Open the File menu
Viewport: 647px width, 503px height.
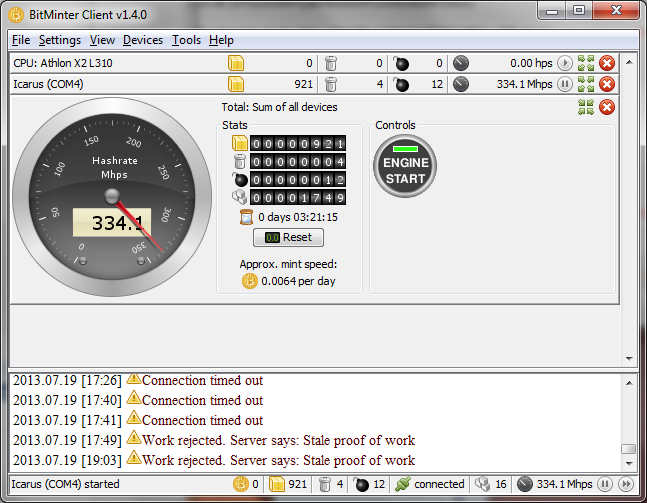[21, 40]
